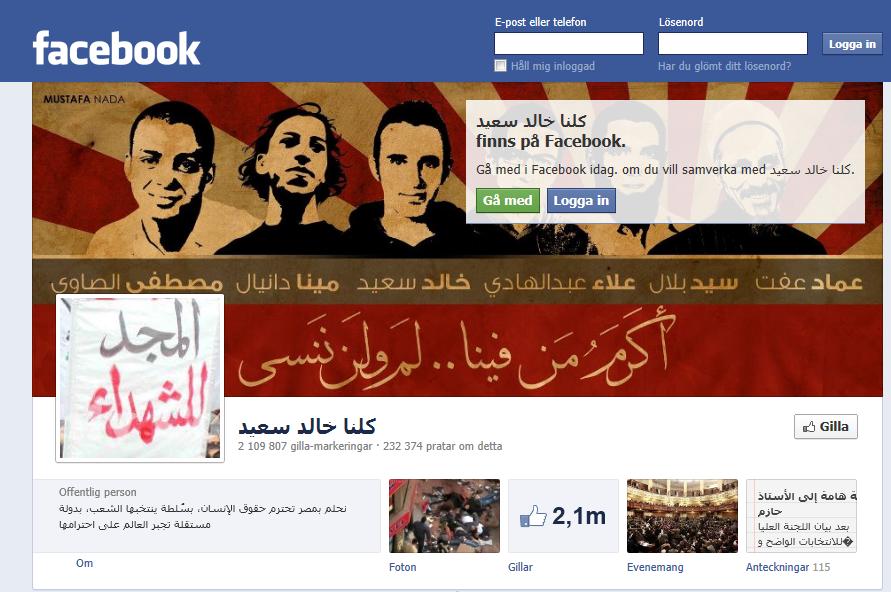Image resolution: width=891 pixels, height=592 pixels.
Task: Toggle the Håll mig inloggad checkbox
Action: point(500,66)
